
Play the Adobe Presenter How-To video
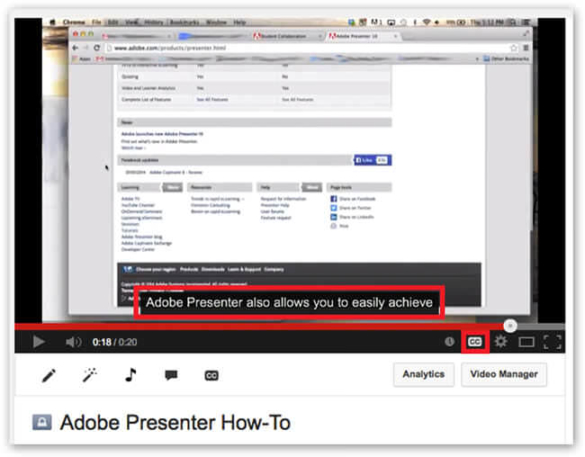click(38, 342)
